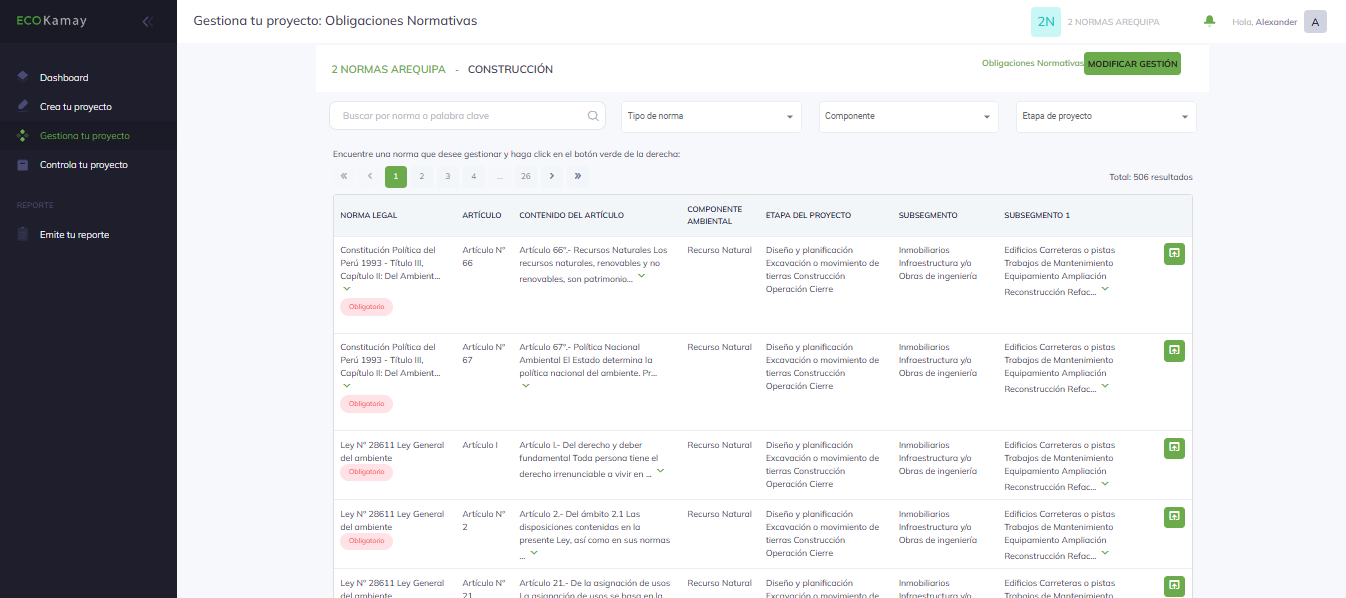1346x598 pixels.
Task: Expand article content for Artículo I
Action: pos(660,471)
